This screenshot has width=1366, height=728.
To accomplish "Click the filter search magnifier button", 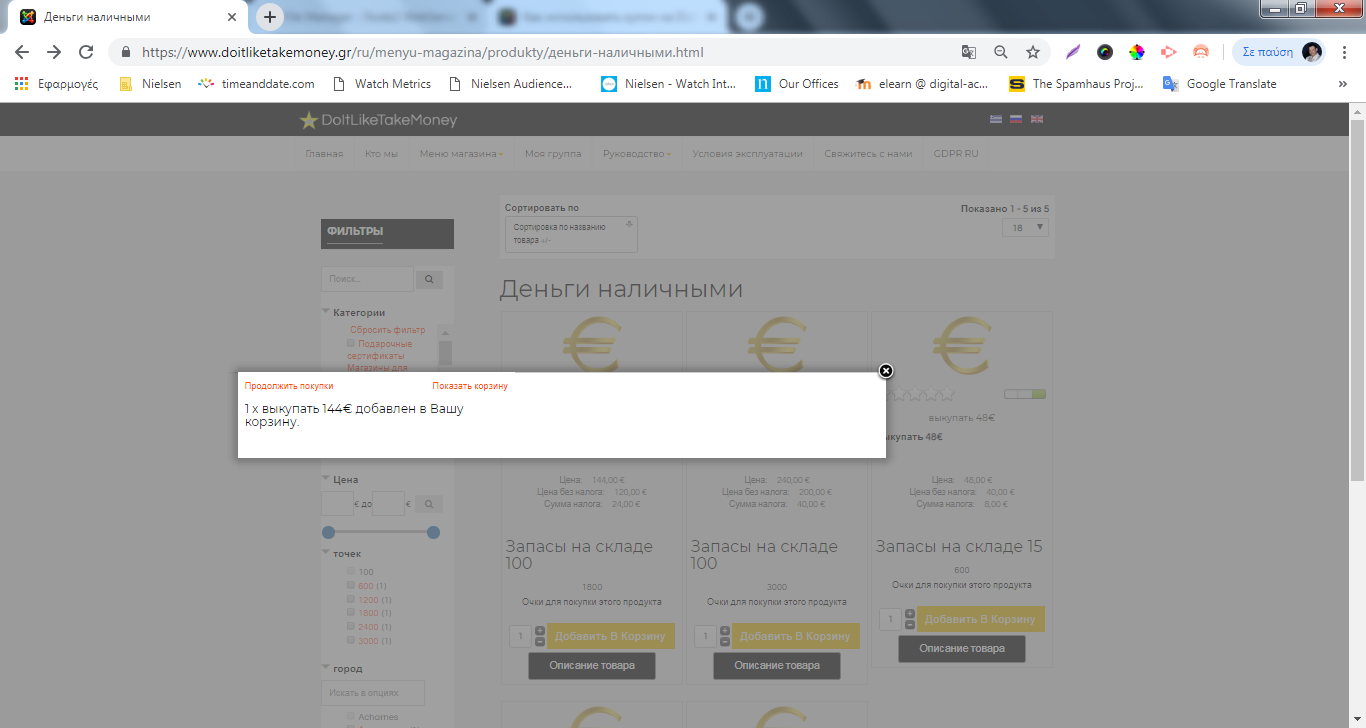I will (429, 280).
